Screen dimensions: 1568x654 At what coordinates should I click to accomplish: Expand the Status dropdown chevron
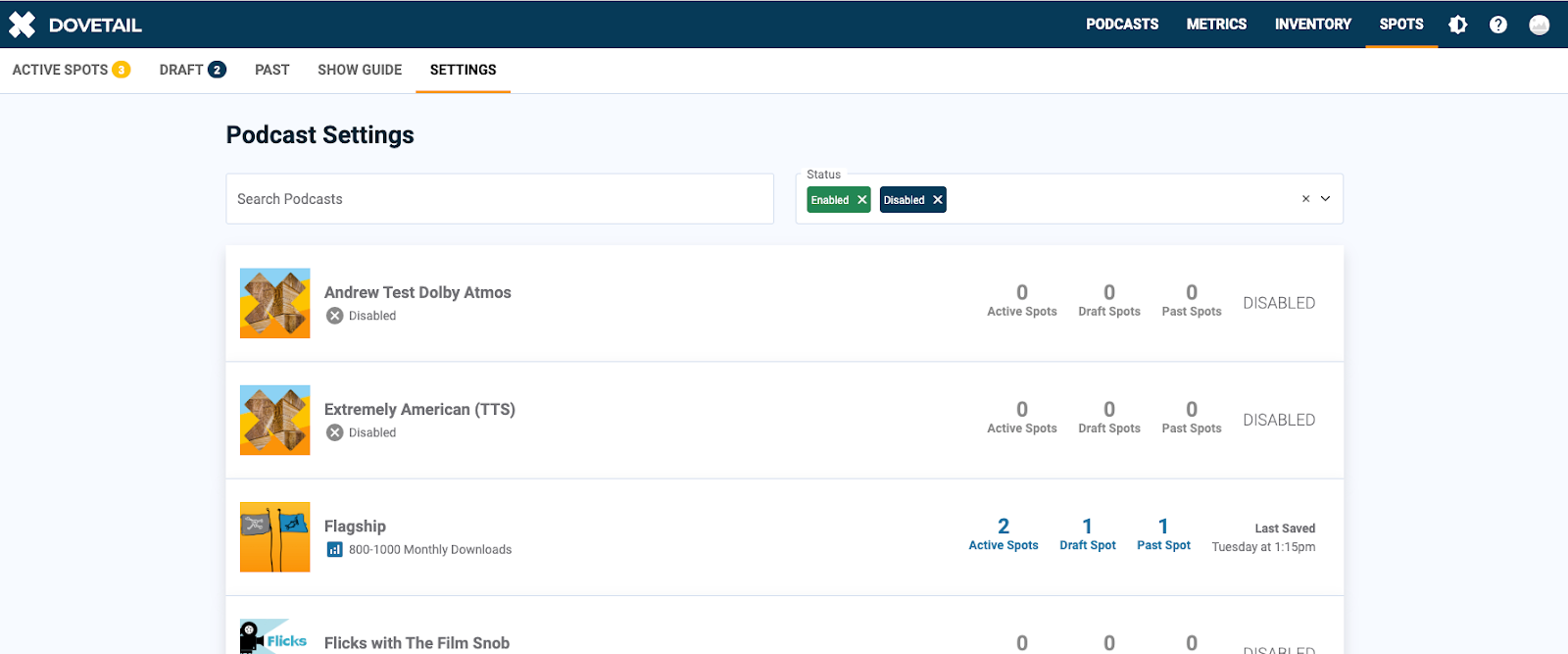(x=1326, y=199)
